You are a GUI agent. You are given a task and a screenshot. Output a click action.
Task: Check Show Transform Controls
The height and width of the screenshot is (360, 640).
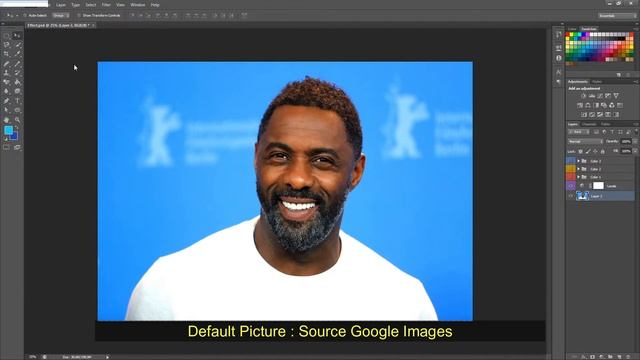point(79,16)
